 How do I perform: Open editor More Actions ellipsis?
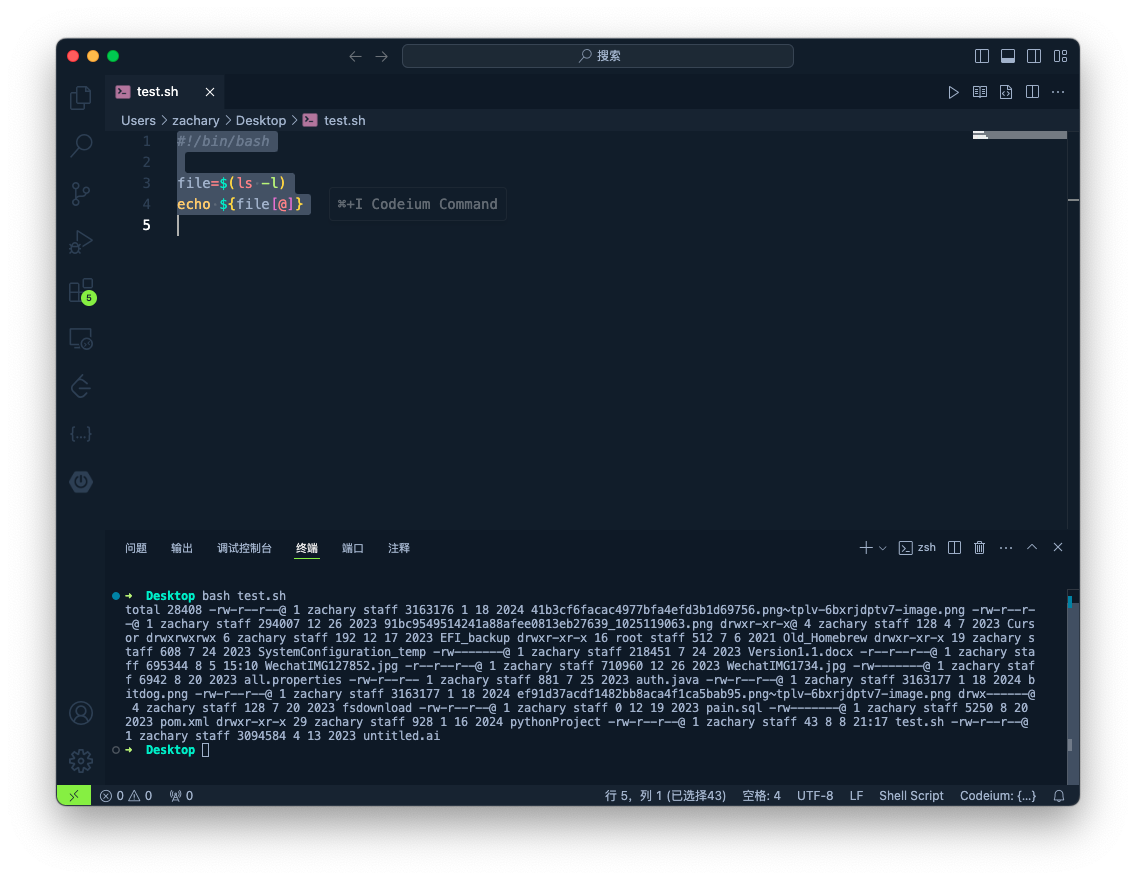(1058, 92)
